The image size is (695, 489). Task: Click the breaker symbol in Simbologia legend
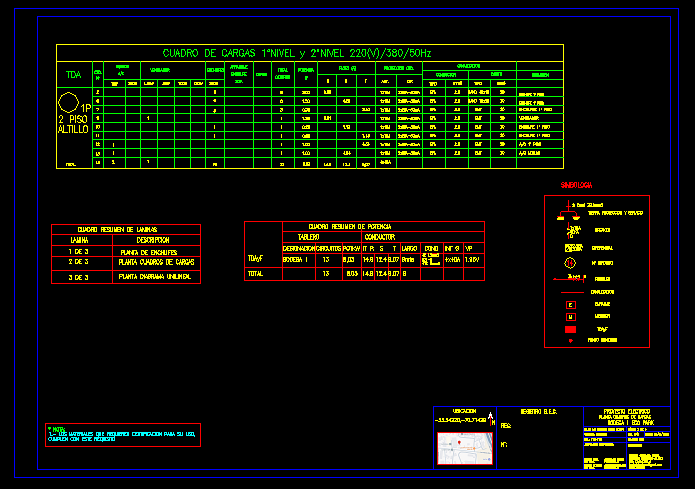[x=574, y=231]
